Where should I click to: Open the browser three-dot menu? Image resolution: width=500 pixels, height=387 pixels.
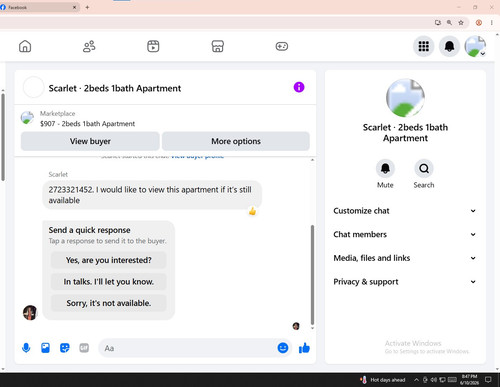point(492,23)
